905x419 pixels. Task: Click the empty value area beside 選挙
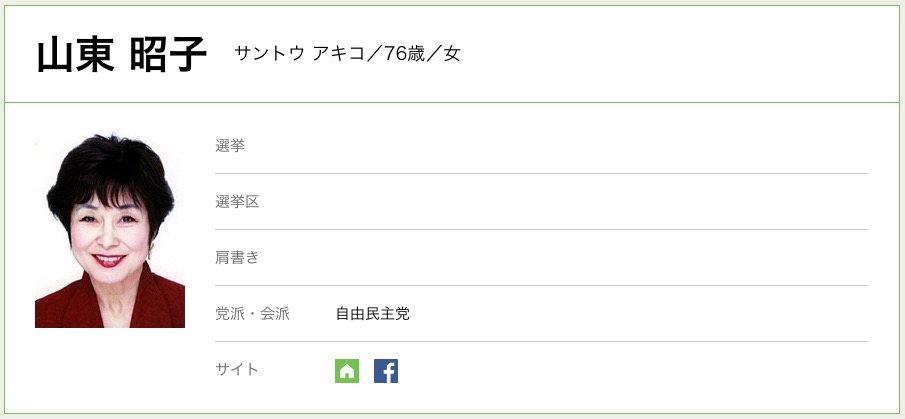click(x=600, y=146)
